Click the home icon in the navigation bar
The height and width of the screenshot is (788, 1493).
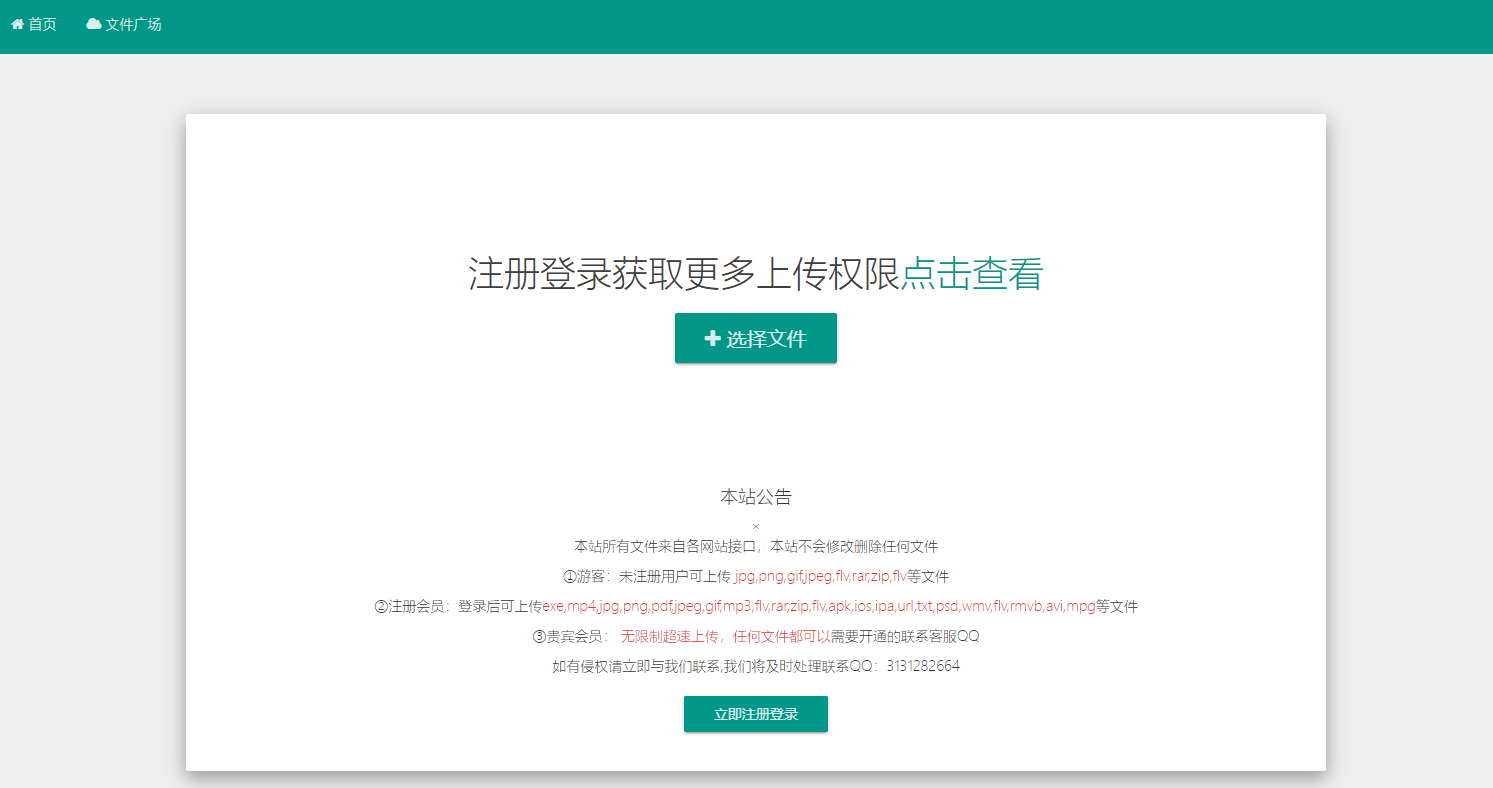(16, 23)
